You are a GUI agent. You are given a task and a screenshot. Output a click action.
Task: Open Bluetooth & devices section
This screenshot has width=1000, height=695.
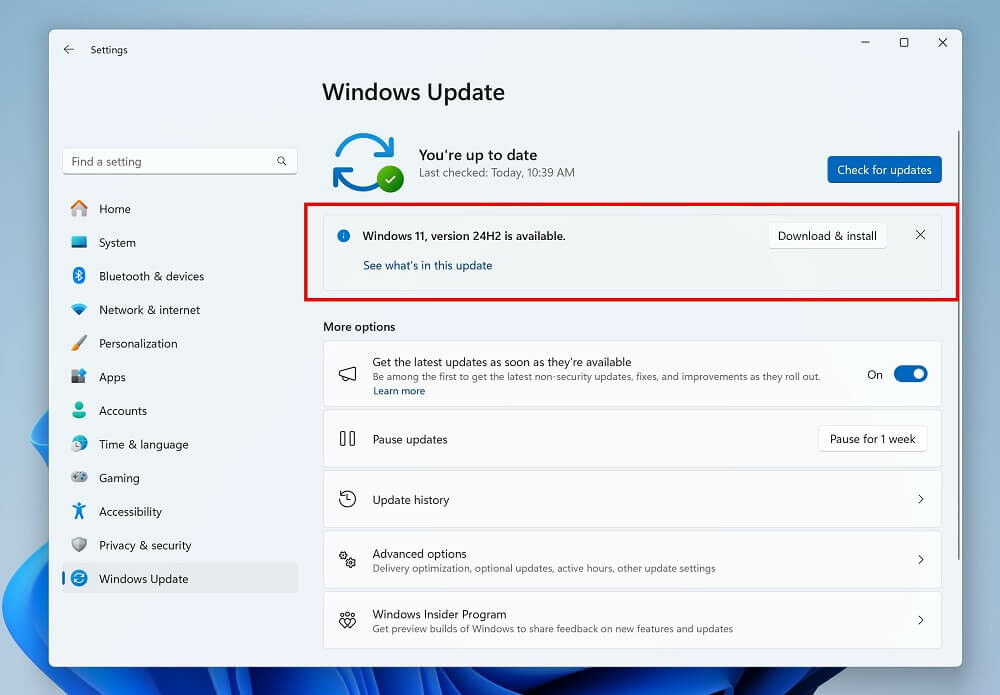[x=180, y=276]
